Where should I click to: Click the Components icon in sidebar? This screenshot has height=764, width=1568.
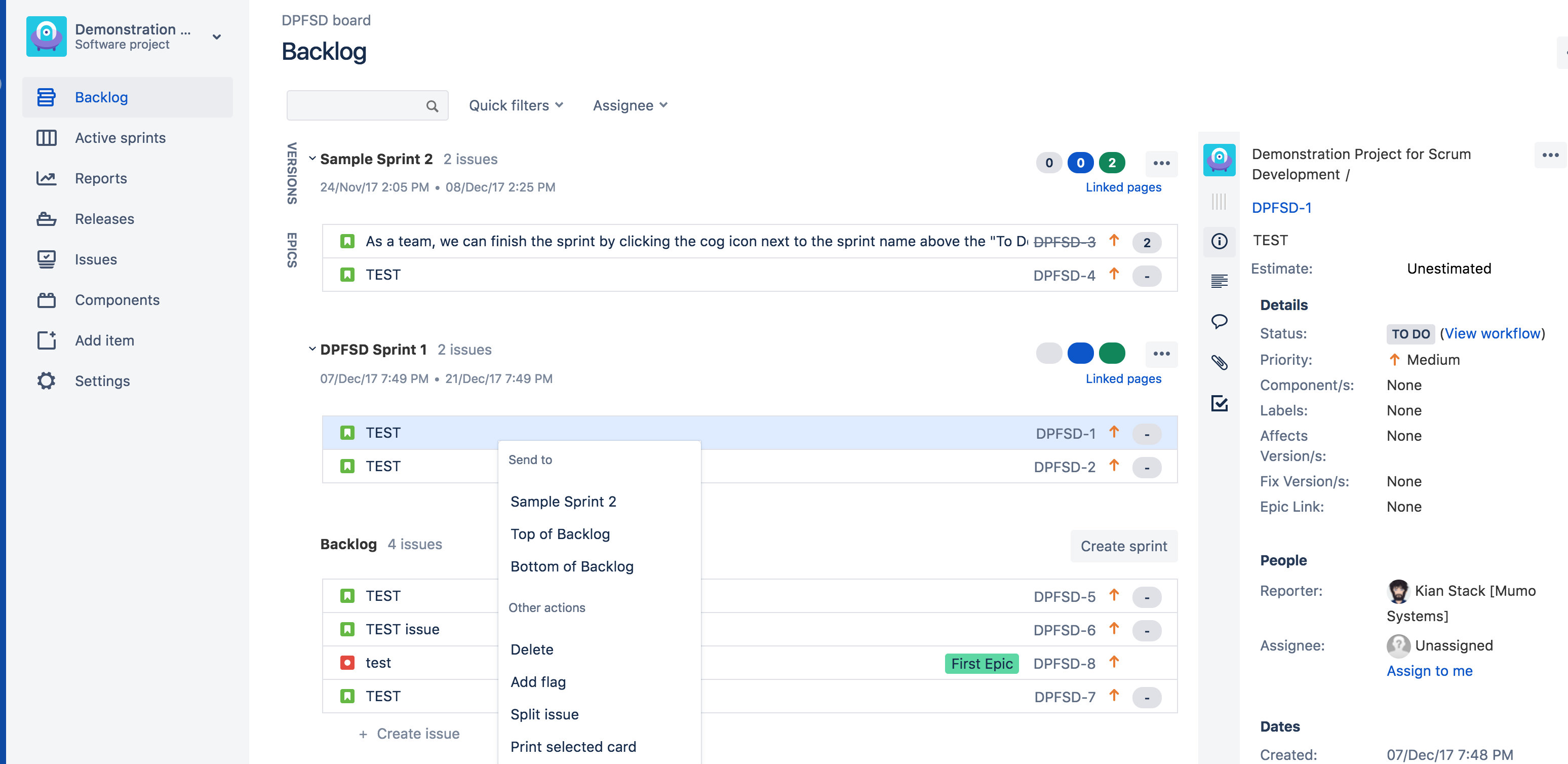pyautogui.click(x=46, y=300)
